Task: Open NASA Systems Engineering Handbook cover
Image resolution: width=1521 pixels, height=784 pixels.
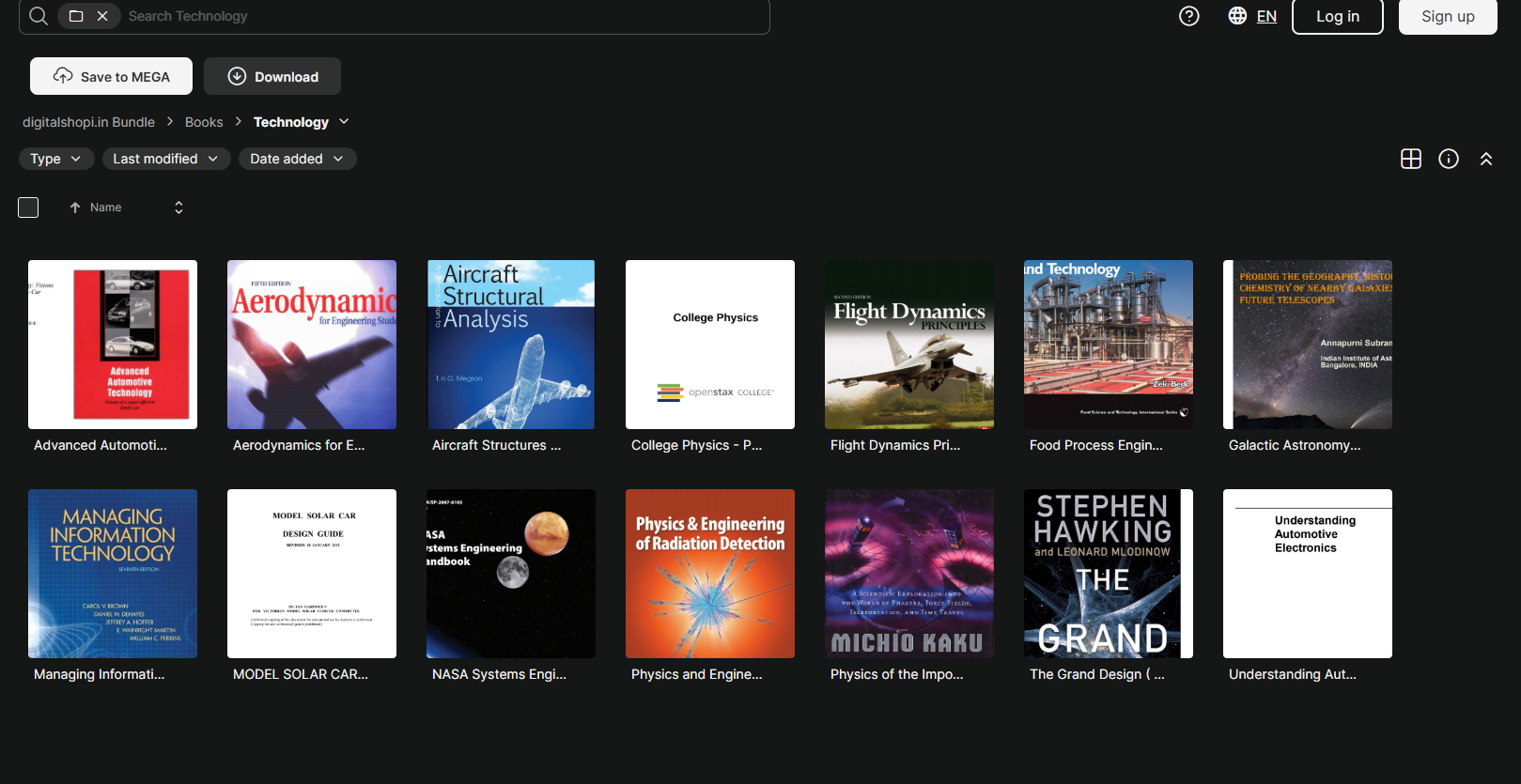Action: point(511,574)
